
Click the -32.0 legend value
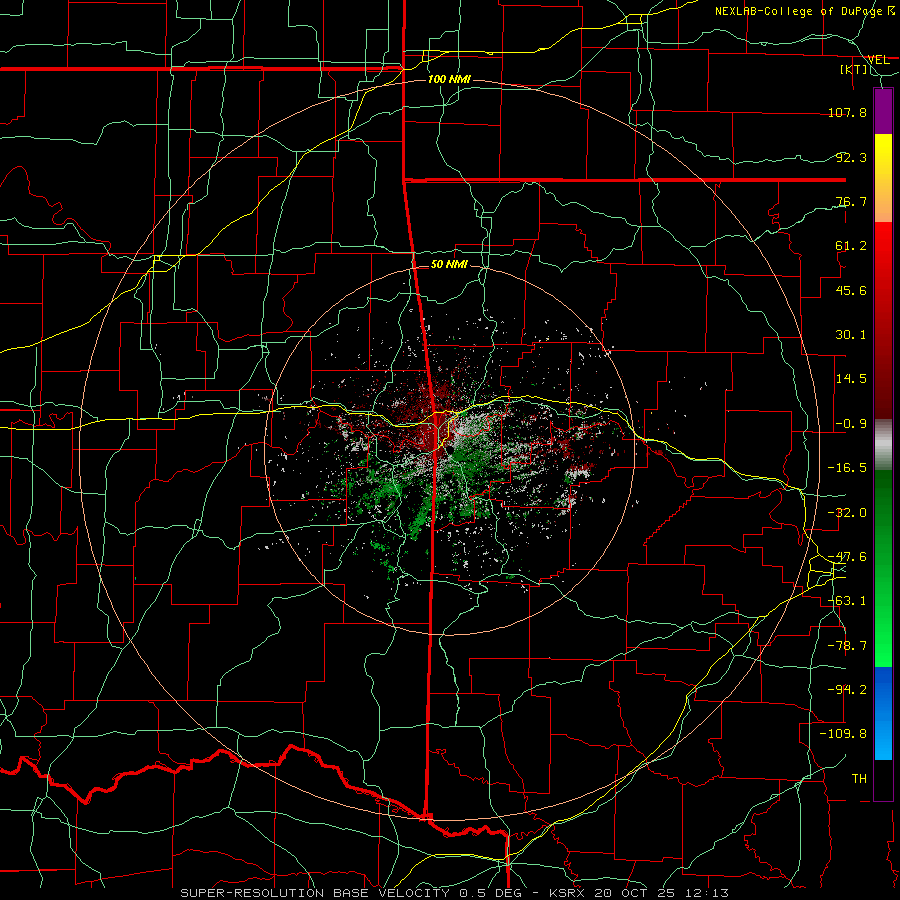click(x=847, y=513)
